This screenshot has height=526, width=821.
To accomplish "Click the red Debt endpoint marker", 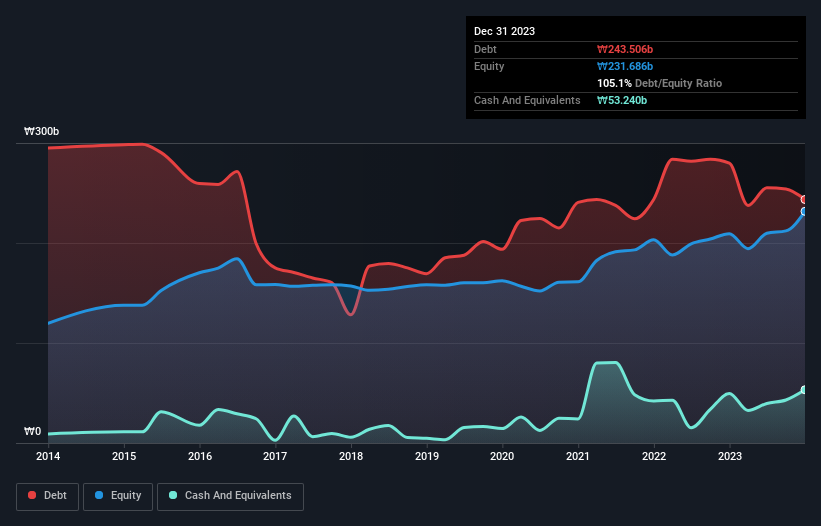I will pyautogui.click(x=804, y=200).
